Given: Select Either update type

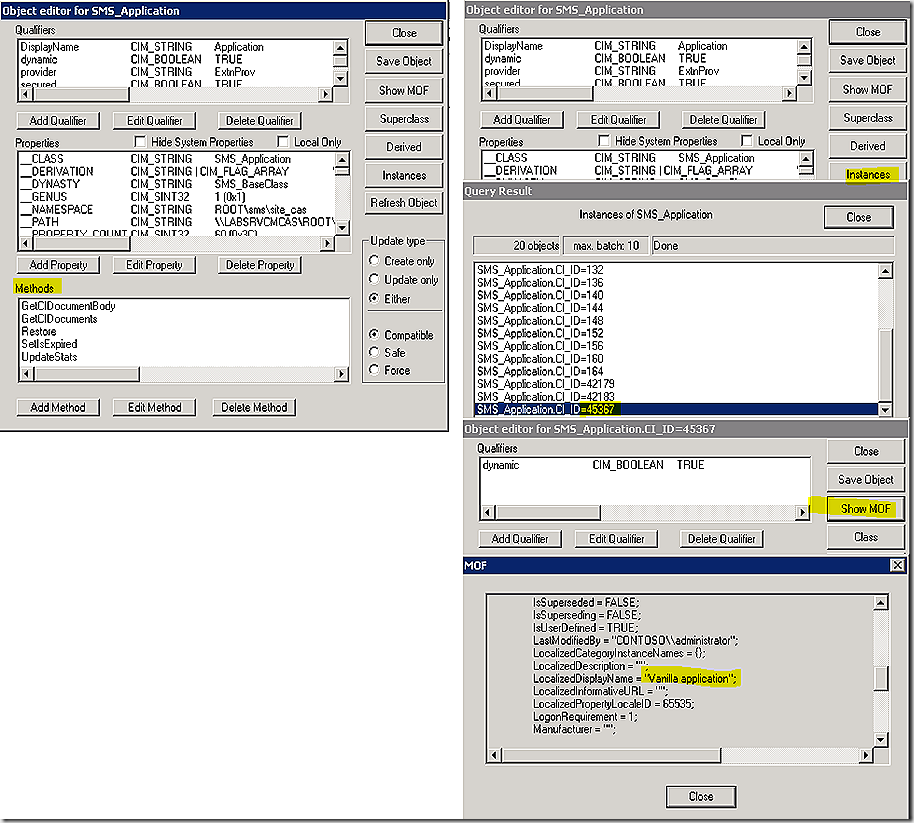Looking at the screenshot, I should [374, 298].
